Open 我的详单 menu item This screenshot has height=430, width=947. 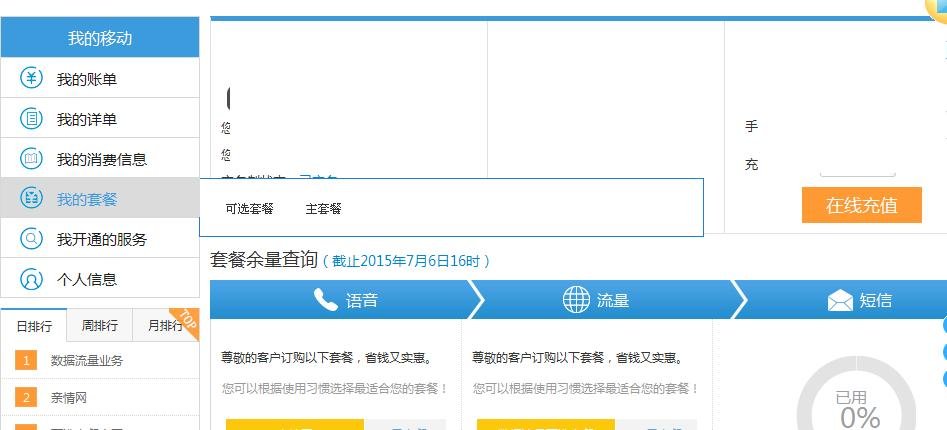[100, 118]
